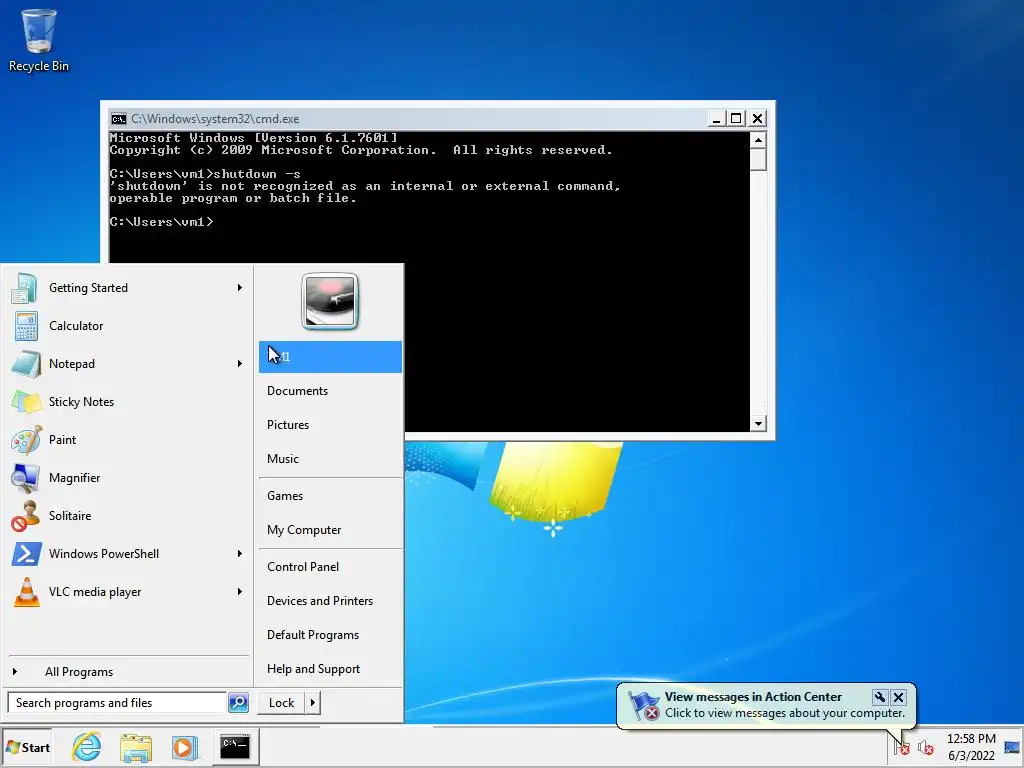1024x768 pixels.
Task: Minimize the cmd.exe window
Action: [x=716, y=119]
